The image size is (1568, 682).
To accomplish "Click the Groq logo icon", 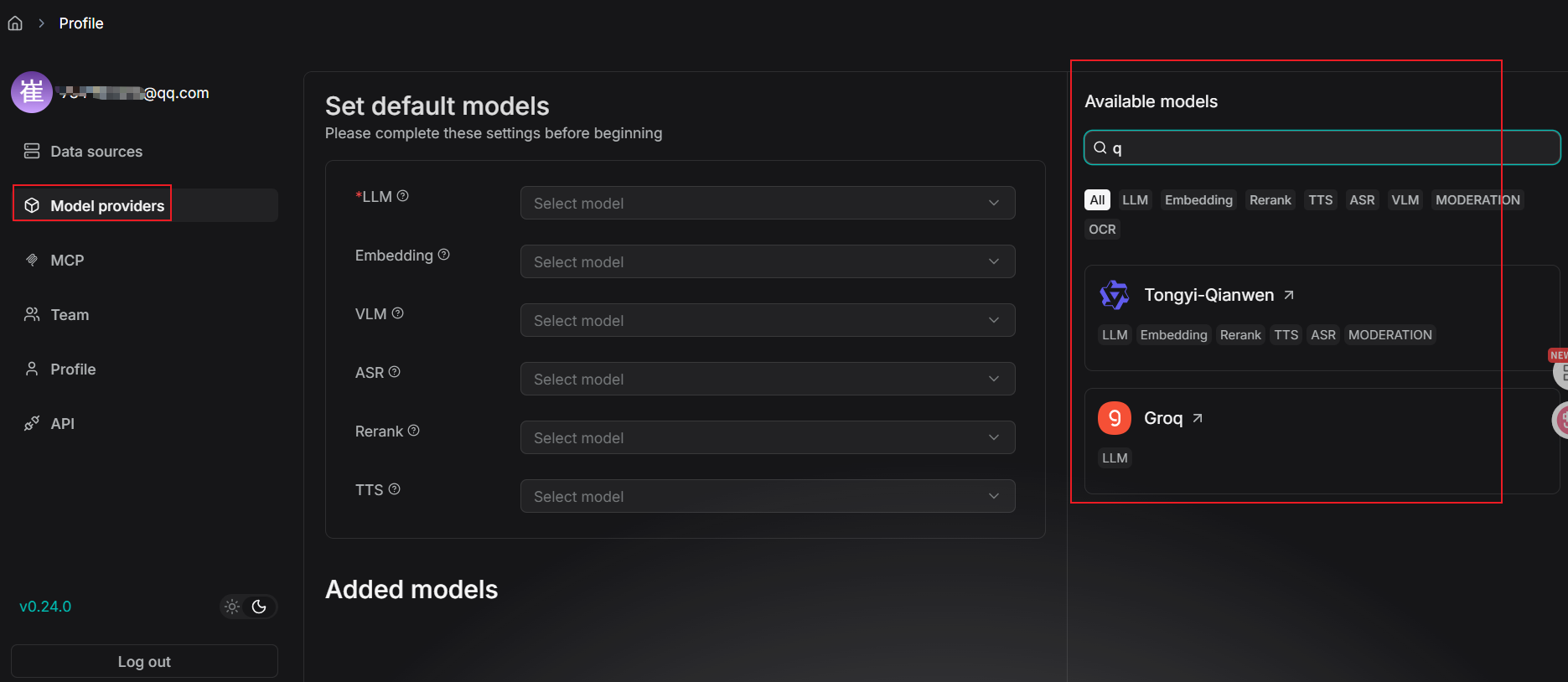I will pos(1115,418).
